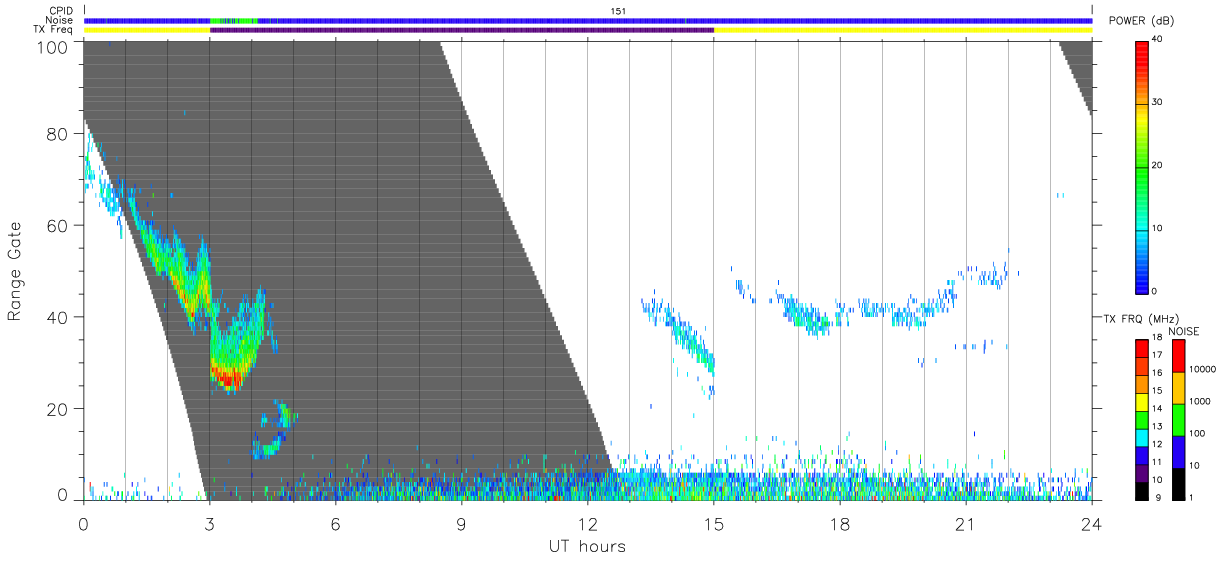The width and height of the screenshot is (1228, 567).
Task: Click the "TX Freq" row label
Action: (x=55, y=30)
